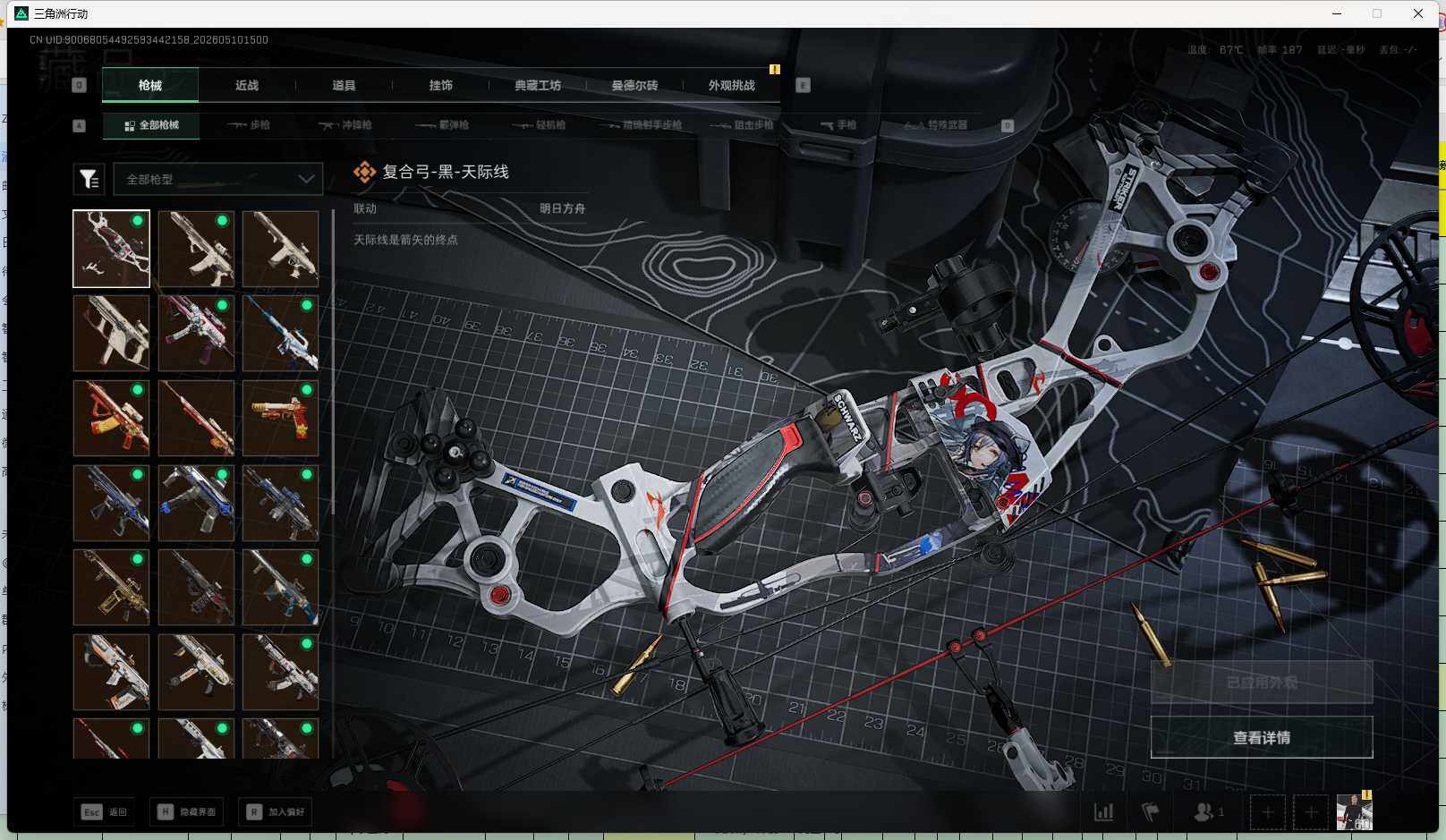Select the gold ornate rifle skin thumbnail

[111, 587]
